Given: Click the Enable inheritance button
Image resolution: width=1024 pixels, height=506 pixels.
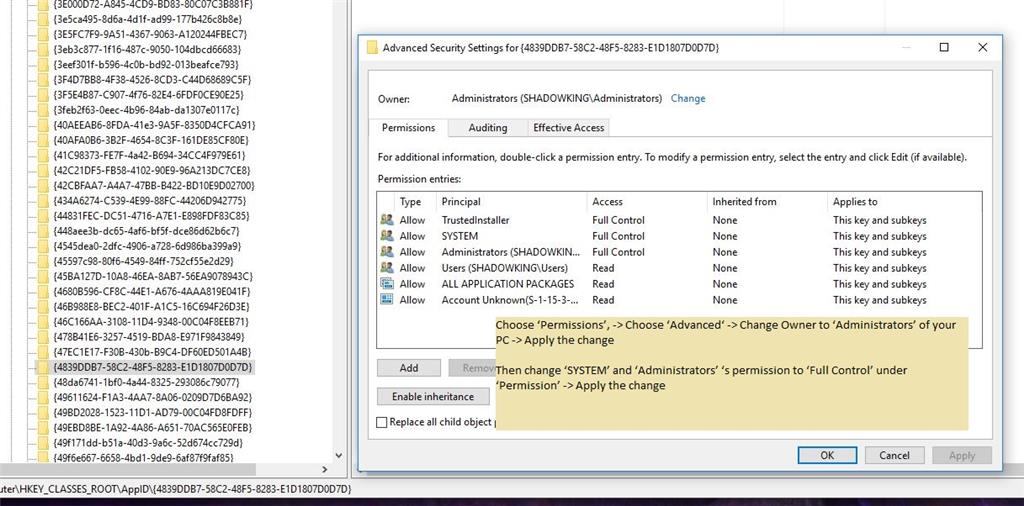Looking at the screenshot, I should pos(432,396).
